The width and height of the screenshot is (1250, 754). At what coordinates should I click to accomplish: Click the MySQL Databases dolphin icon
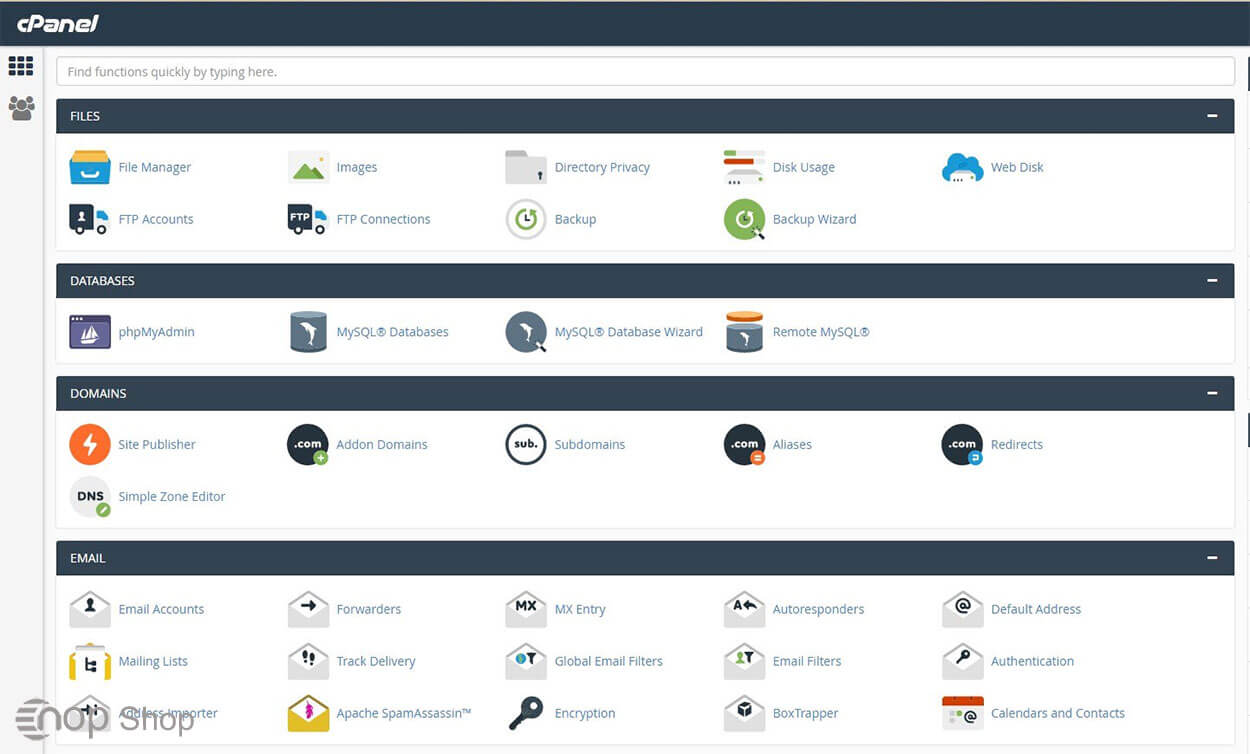tap(308, 331)
